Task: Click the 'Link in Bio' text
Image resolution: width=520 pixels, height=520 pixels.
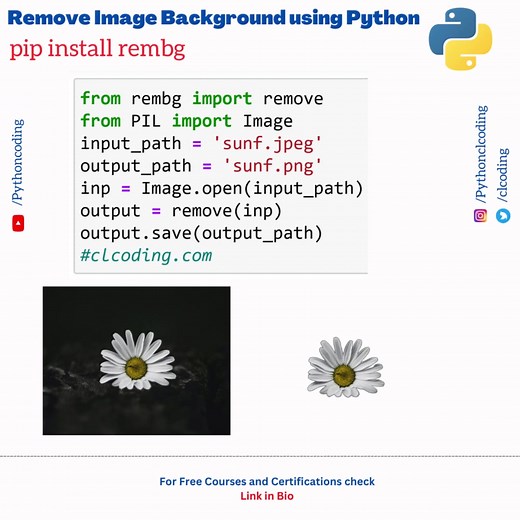Action: [267, 496]
